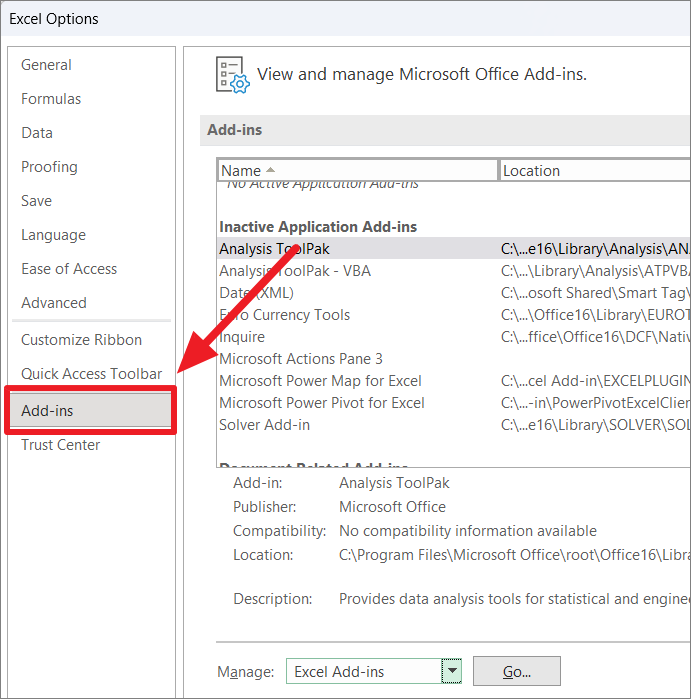Viewport: 691px width, 699px height.
Task: Select Analysis ToolPak add-in row
Action: point(454,248)
